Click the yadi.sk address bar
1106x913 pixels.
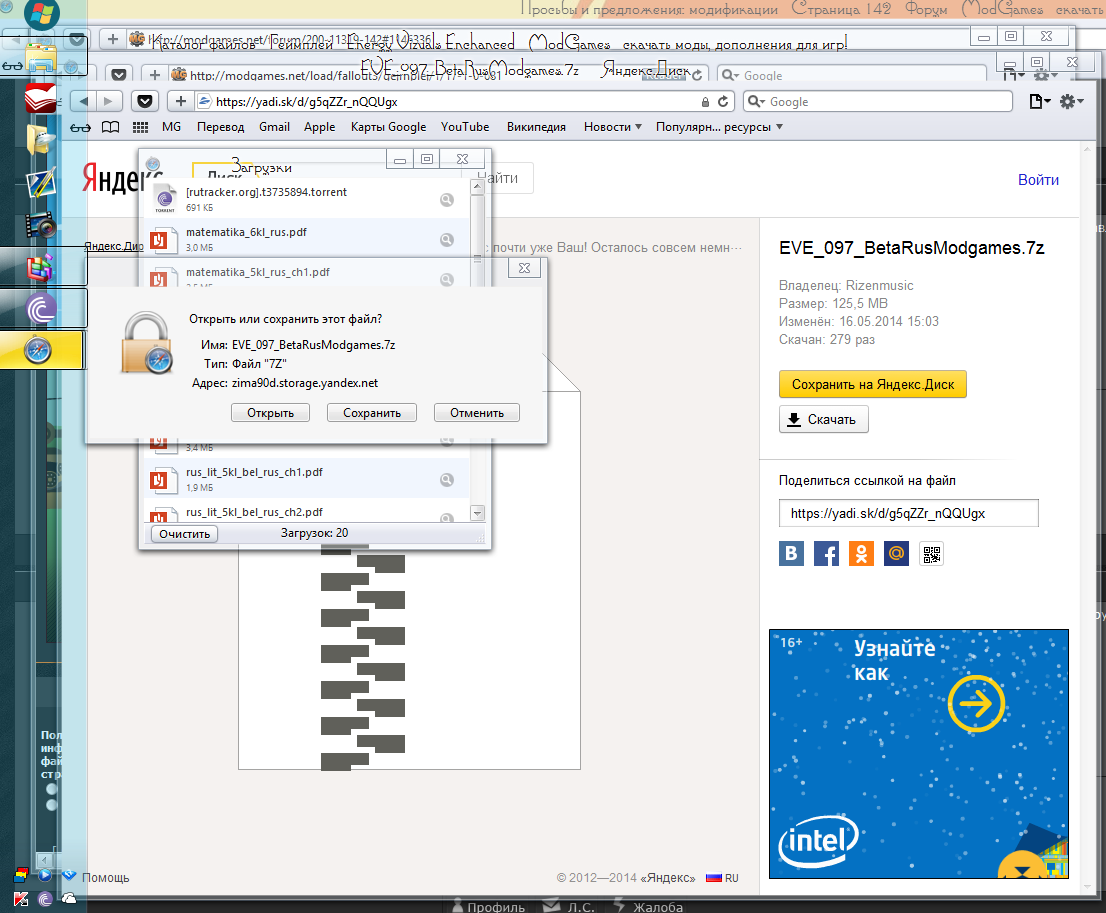point(451,102)
